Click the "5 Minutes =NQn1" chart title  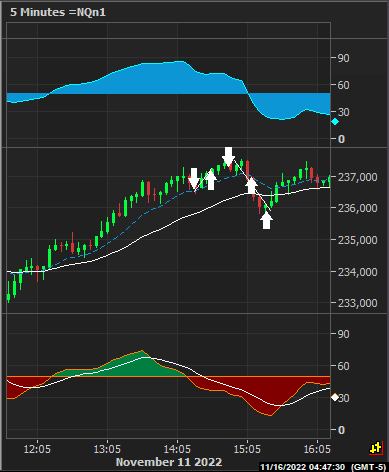pos(58,12)
